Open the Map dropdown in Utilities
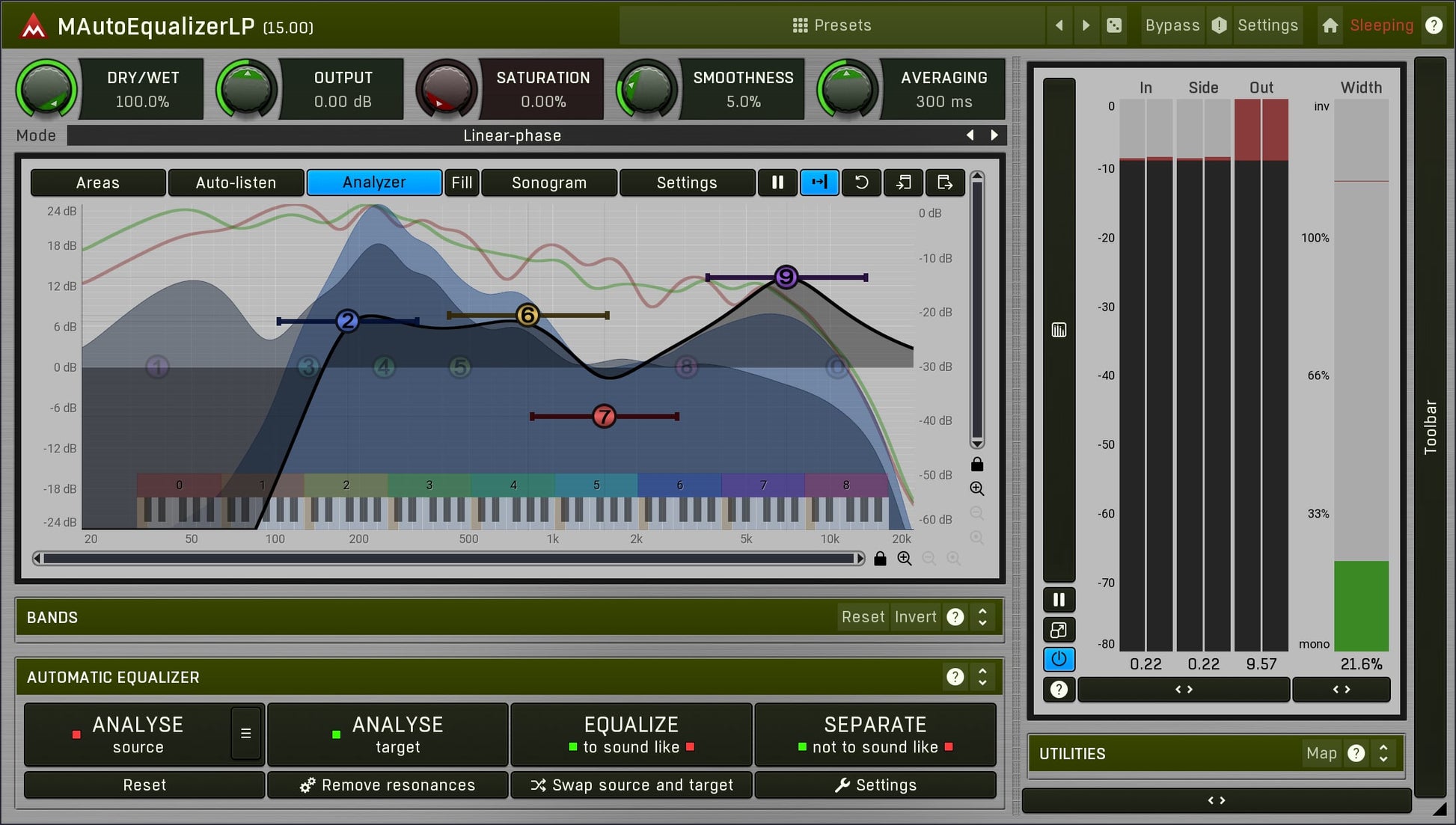Screen dimensions: 1456x825 tap(1321, 753)
